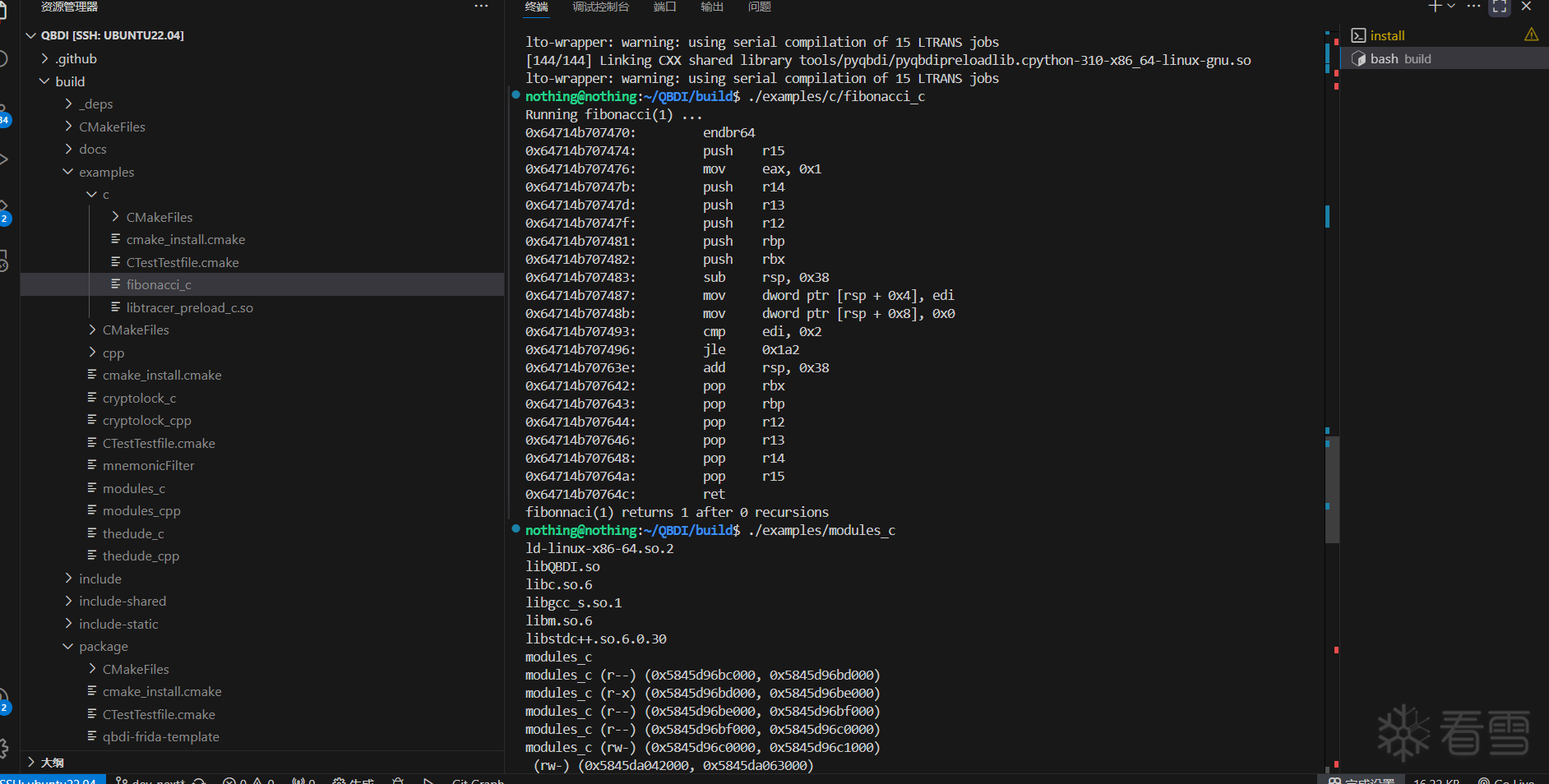Click the install terminal icon
Image resolution: width=1549 pixels, height=784 pixels.
(x=1358, y=35)
